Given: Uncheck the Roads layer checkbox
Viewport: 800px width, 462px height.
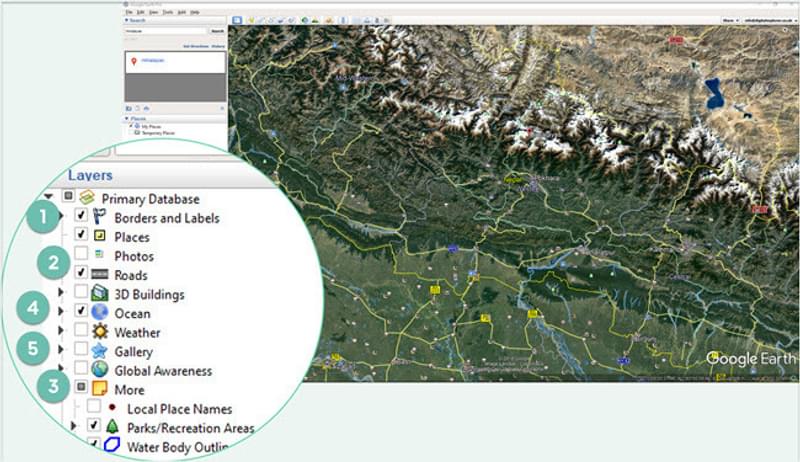Looking at the screenshot, I should coord(81,275).
